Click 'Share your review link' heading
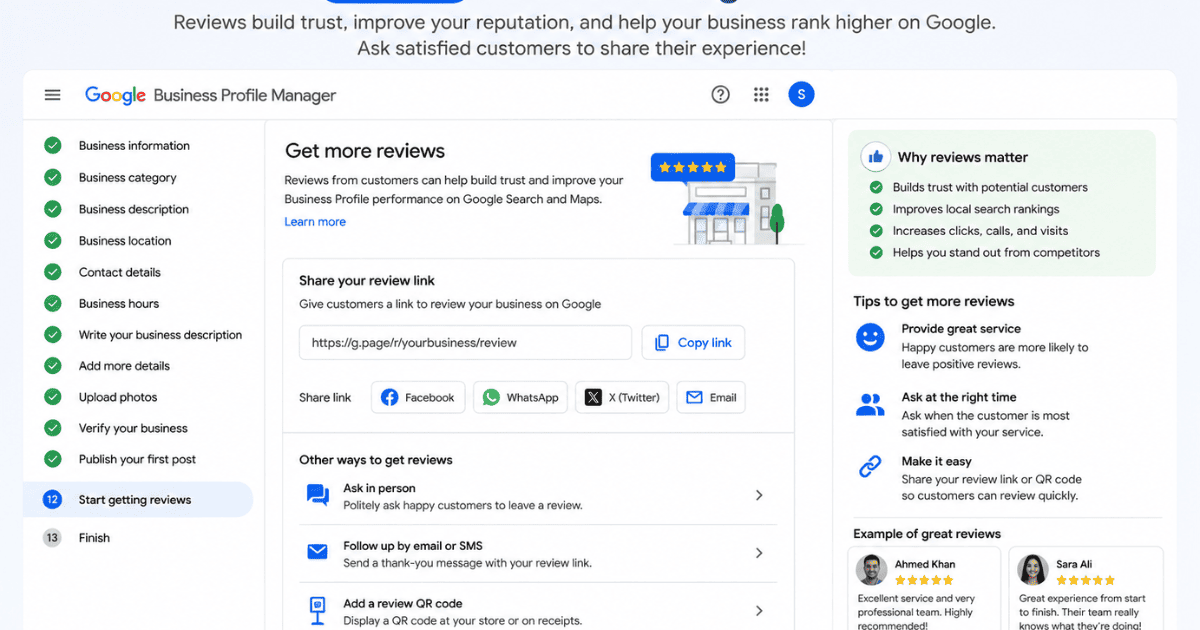The image size is (1200, 630). coord(367,281)
